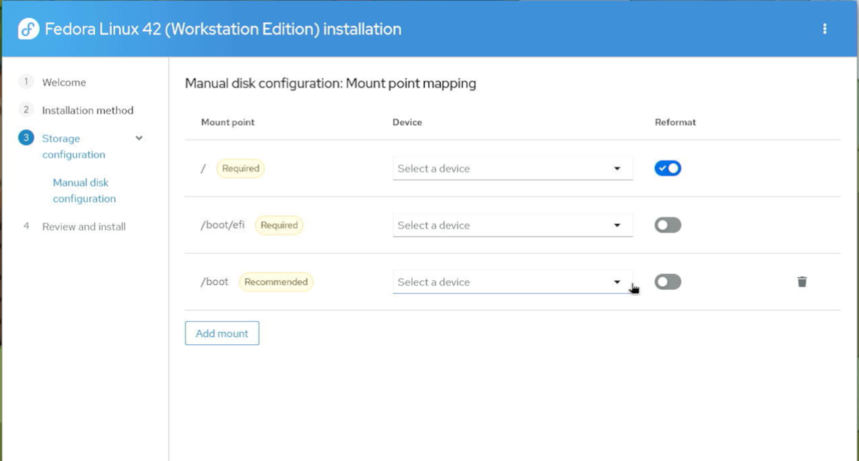This screenshot has width=859, height=461.
Task: Toggle reformat switch for / mount
Action: click(x=668, y=168)
